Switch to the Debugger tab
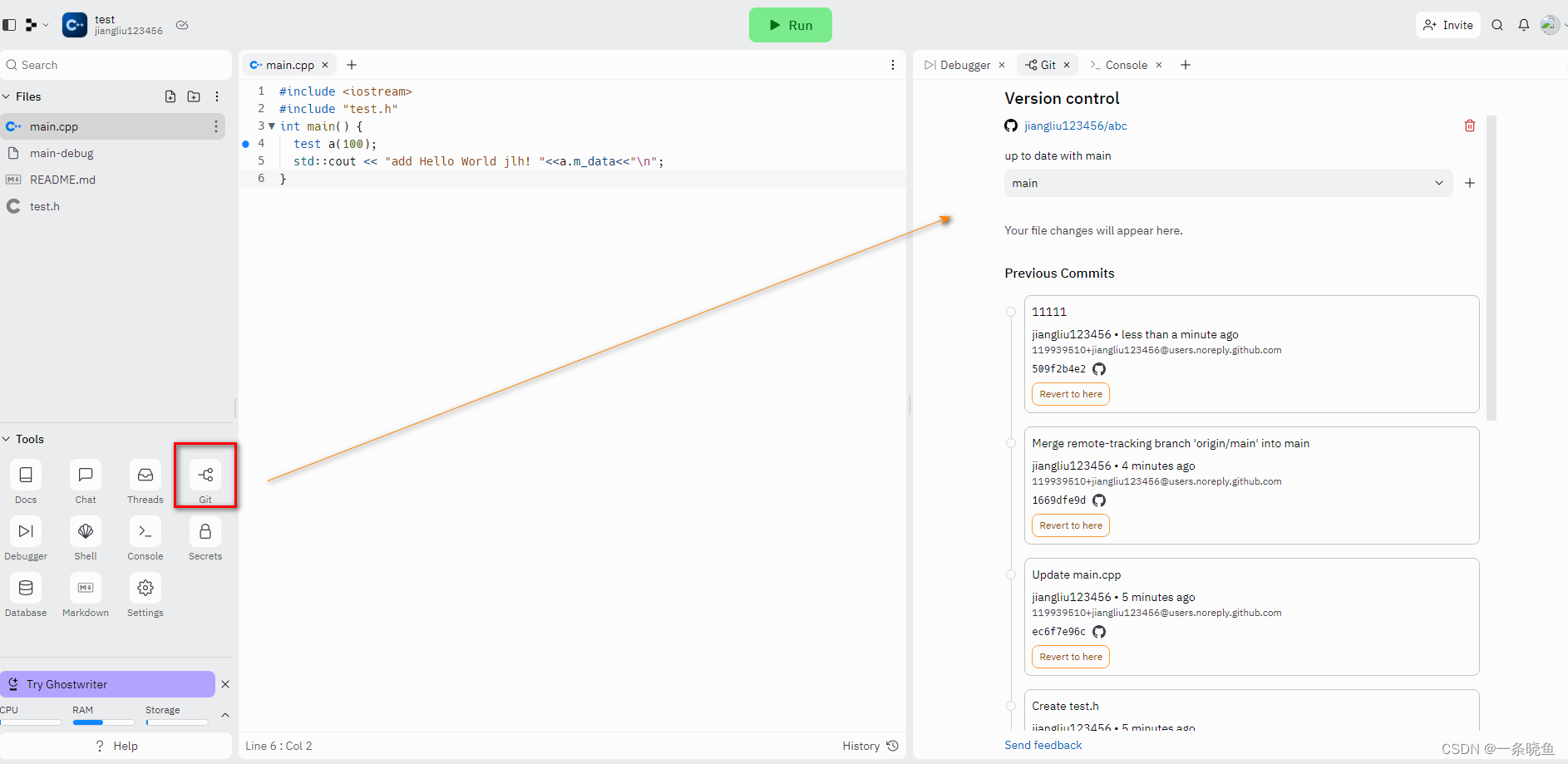This screenshot has width=1568, height=764. (962, 65)
